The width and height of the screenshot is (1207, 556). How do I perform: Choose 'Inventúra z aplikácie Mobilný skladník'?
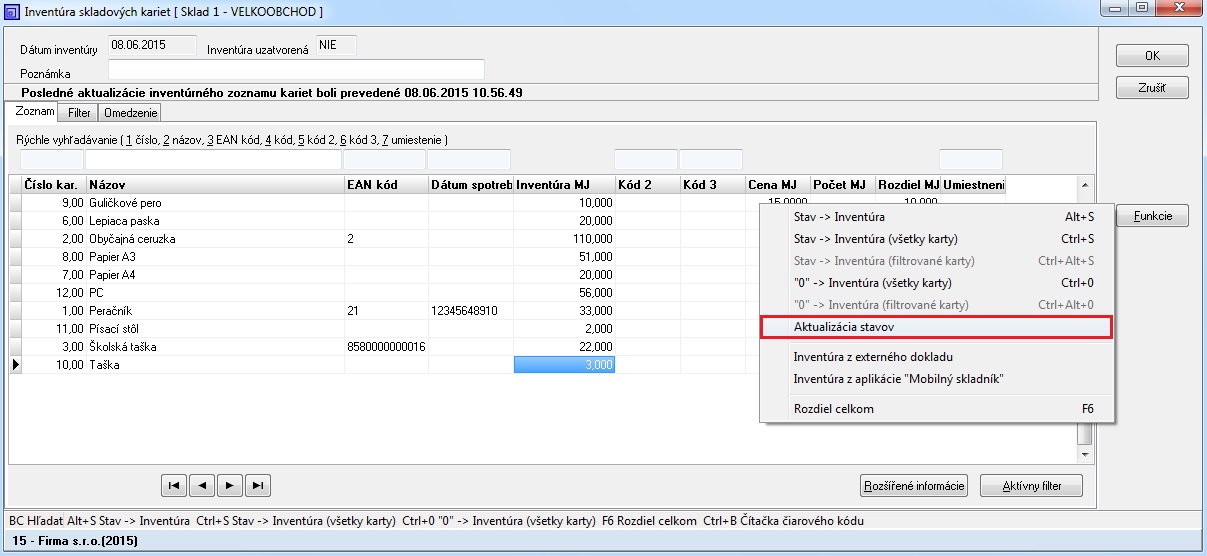(936, 379)
